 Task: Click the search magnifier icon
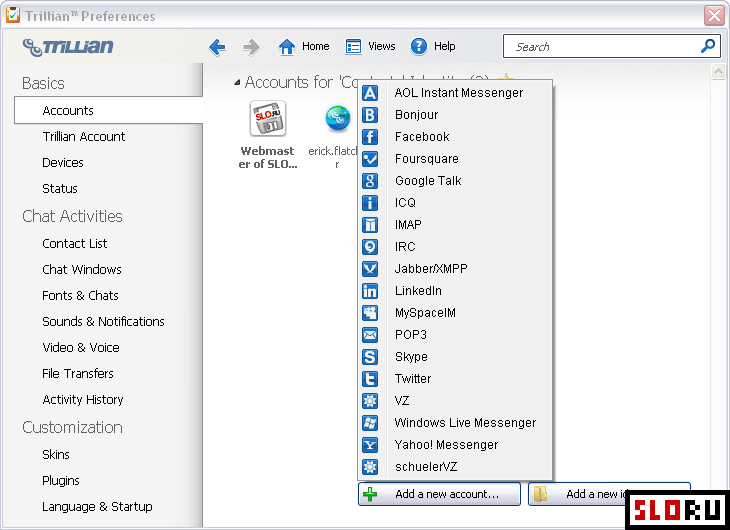[x=708, y=46]
